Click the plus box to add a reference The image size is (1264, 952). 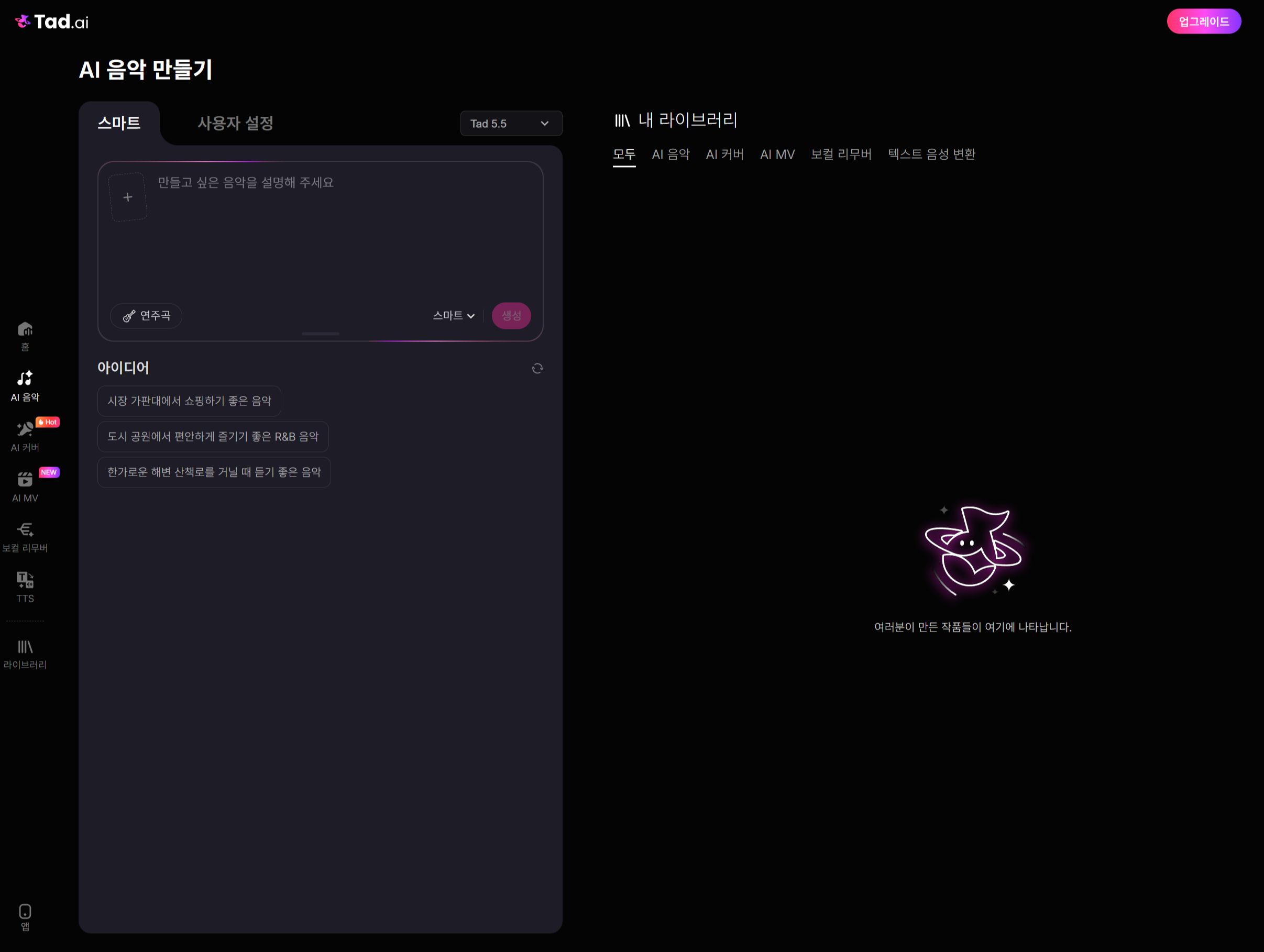128,197
